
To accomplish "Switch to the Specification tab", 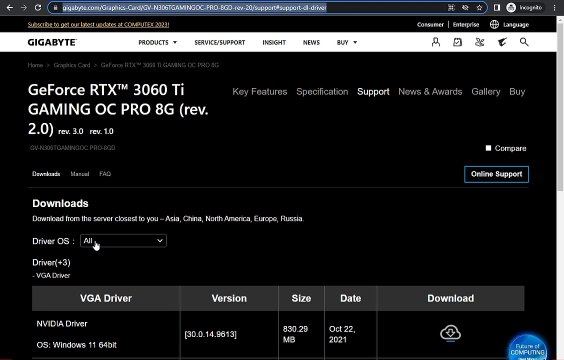I will point(322,92).
